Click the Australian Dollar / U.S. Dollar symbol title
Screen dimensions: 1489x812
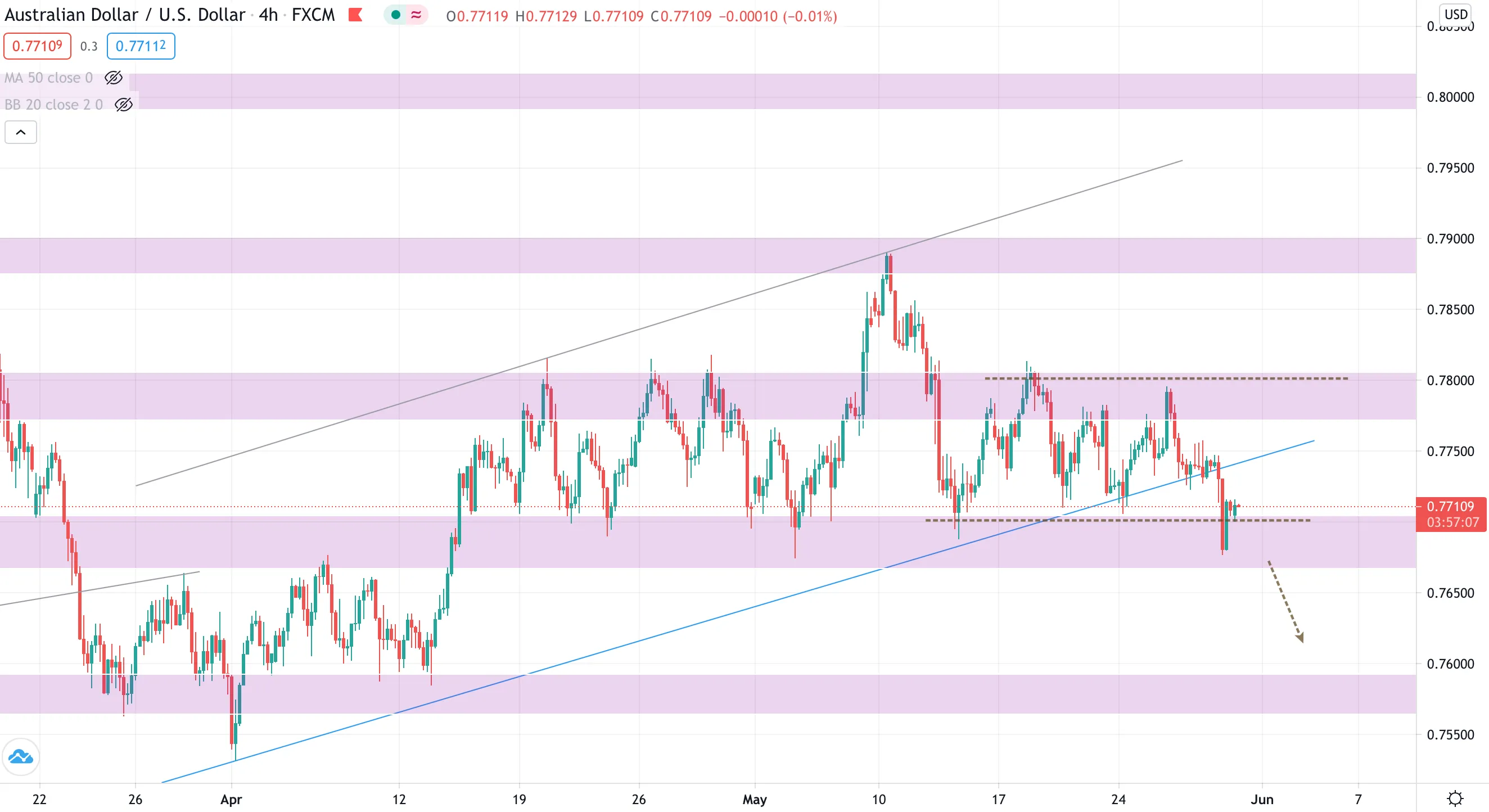tap(125, 15)
